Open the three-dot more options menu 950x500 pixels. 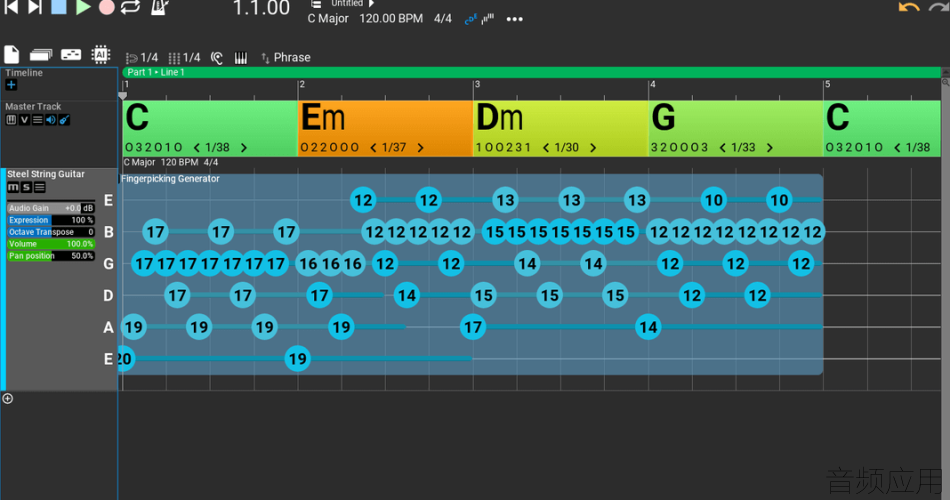click(x=514, y=19)
